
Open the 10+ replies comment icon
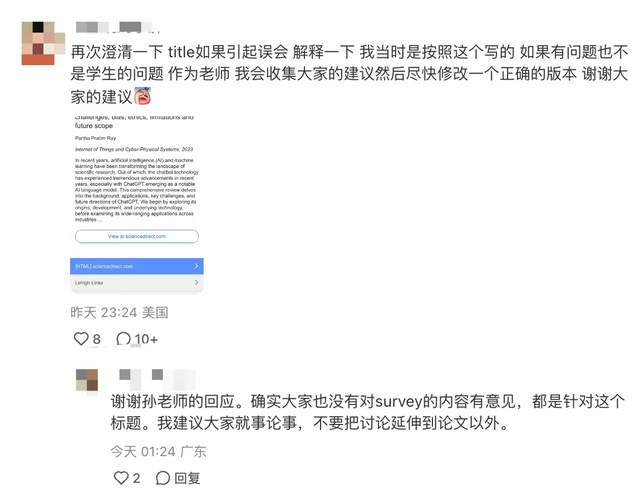(123, 338)
